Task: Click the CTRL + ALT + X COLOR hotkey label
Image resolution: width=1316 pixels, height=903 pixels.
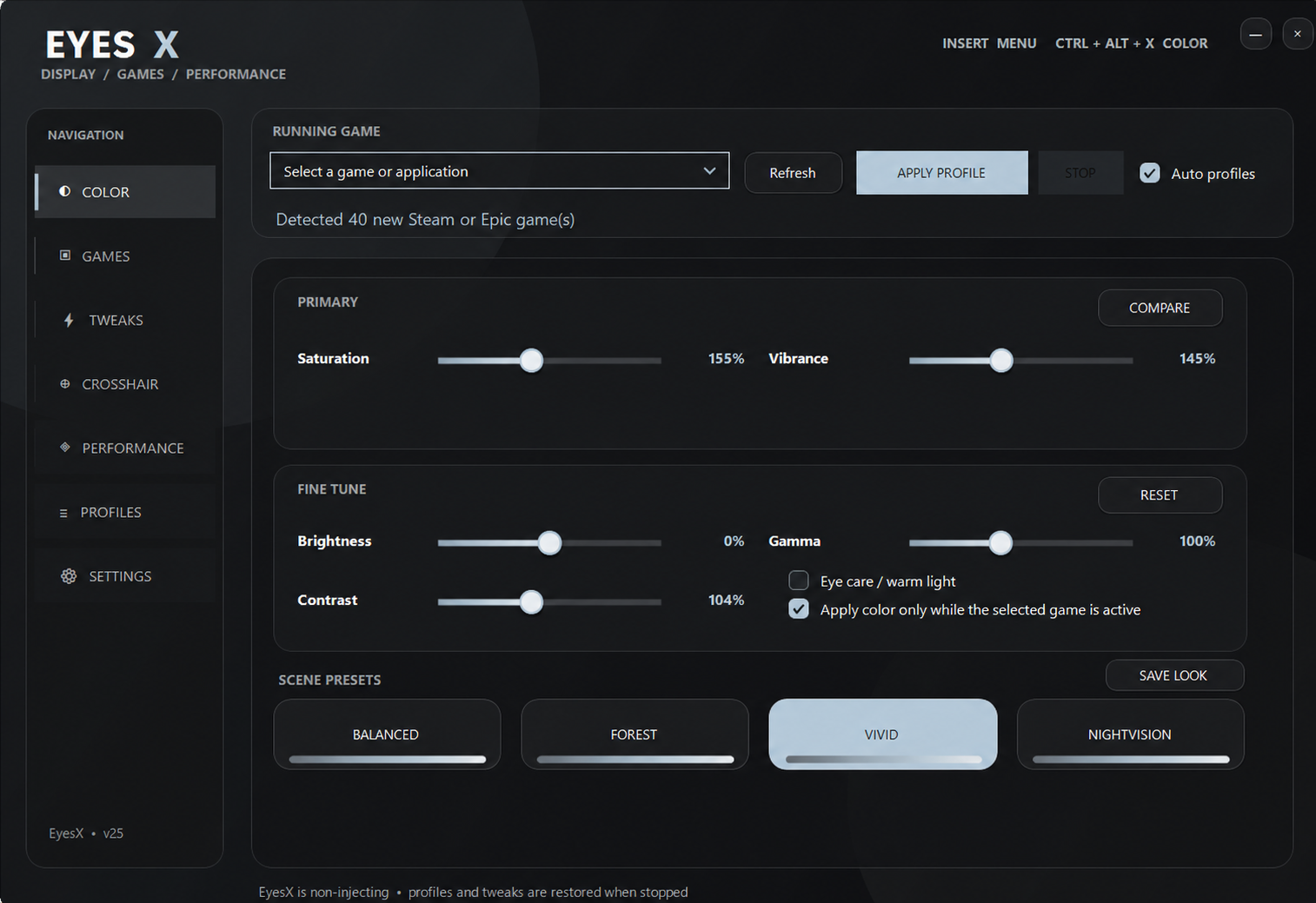Action: tap(1131, 43)
